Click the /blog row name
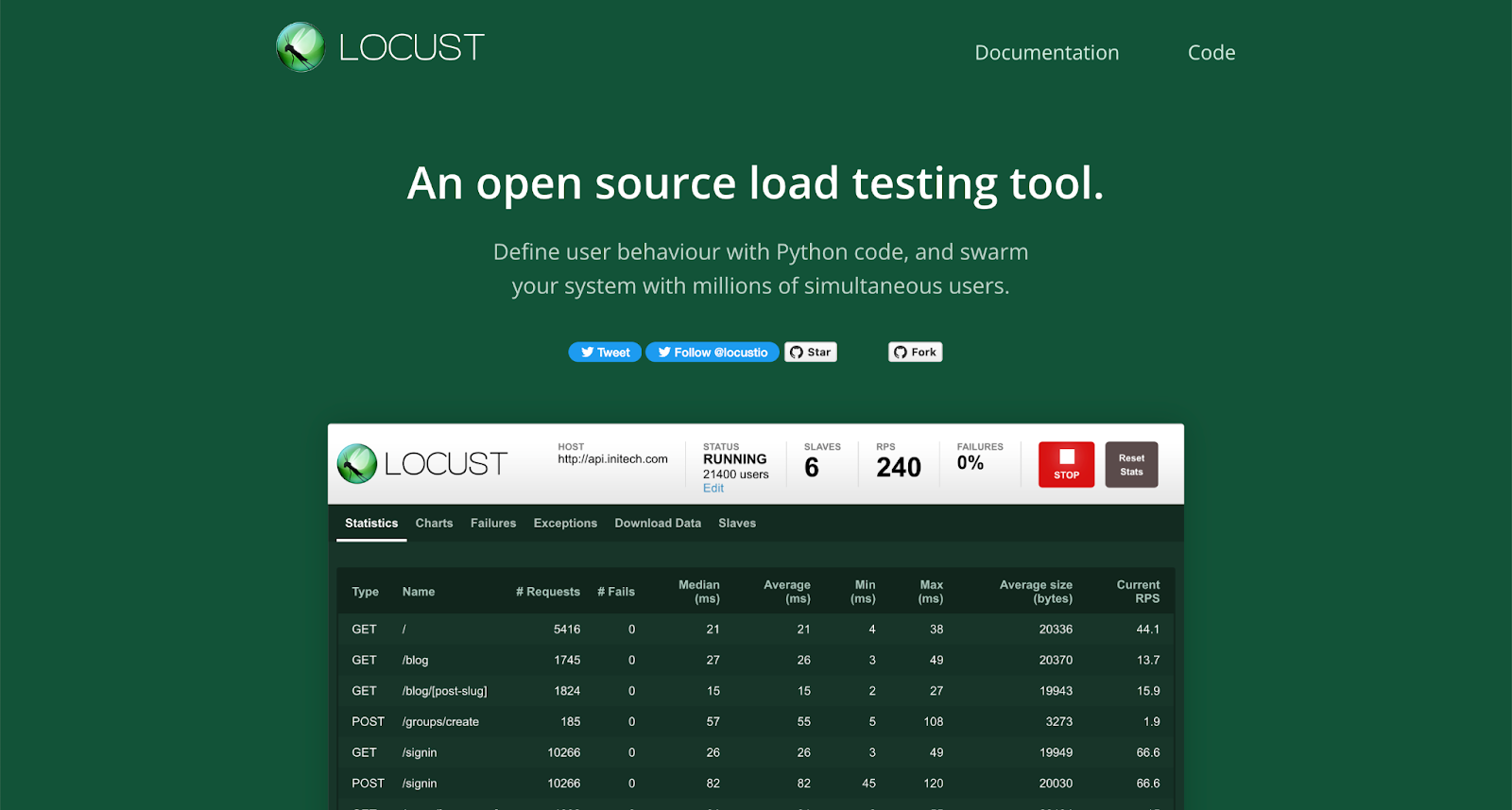Viewport: 1512px width, 810px height. coord(416,660)
